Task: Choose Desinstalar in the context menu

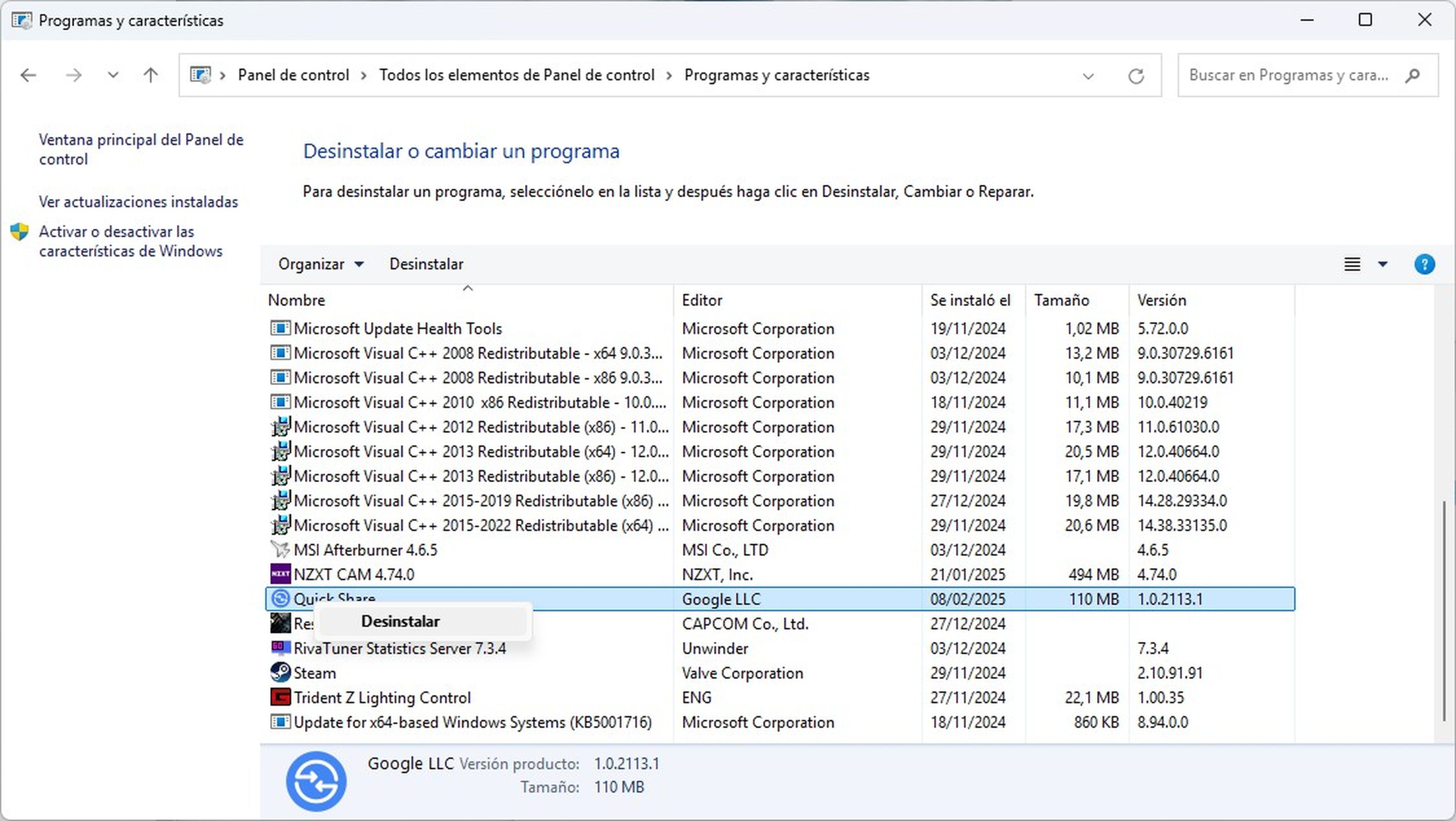Action: click(423, 621)
